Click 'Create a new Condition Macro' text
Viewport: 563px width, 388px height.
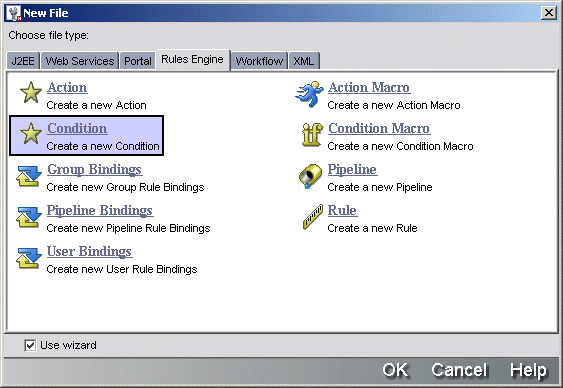coord(400,146)
